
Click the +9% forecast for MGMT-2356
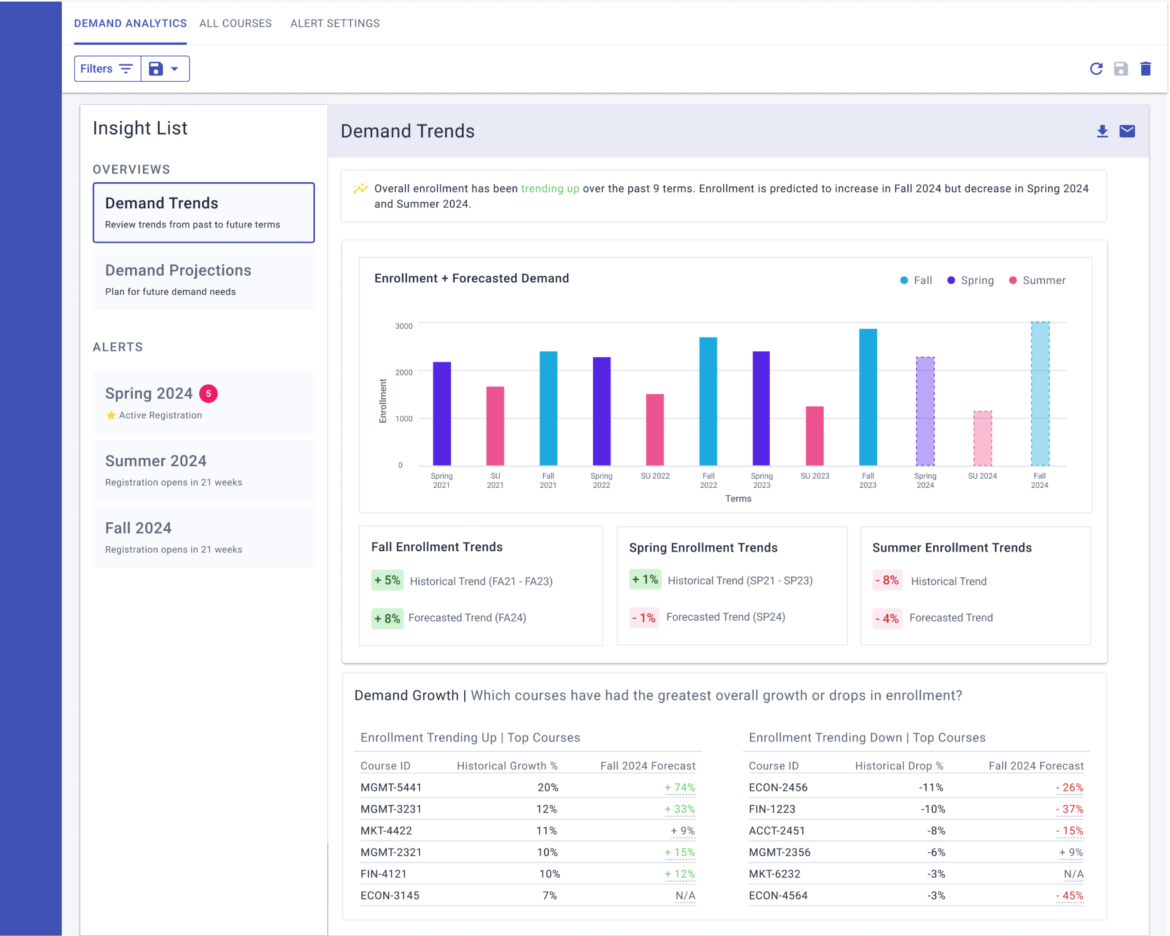click(1071, 852)
